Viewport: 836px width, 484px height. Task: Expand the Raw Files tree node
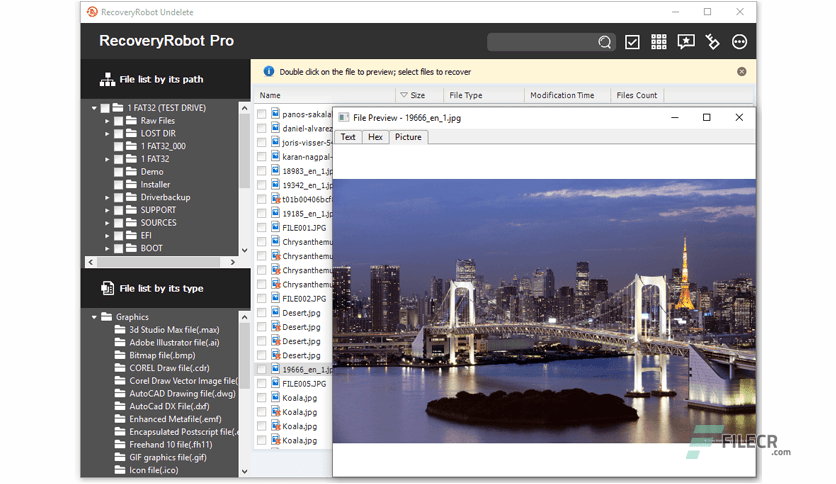[107, 121]
